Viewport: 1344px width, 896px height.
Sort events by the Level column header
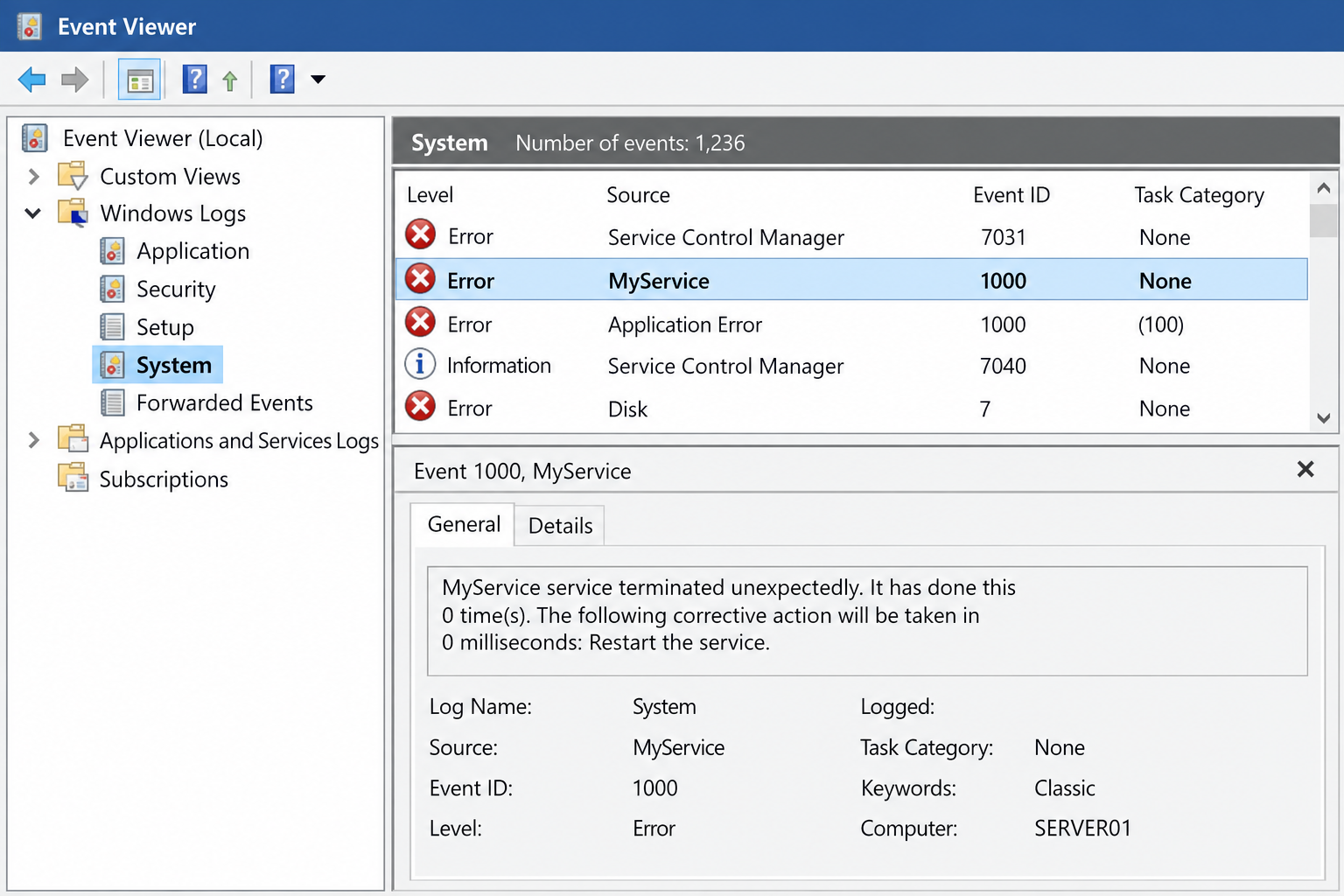tap(430, 195)
